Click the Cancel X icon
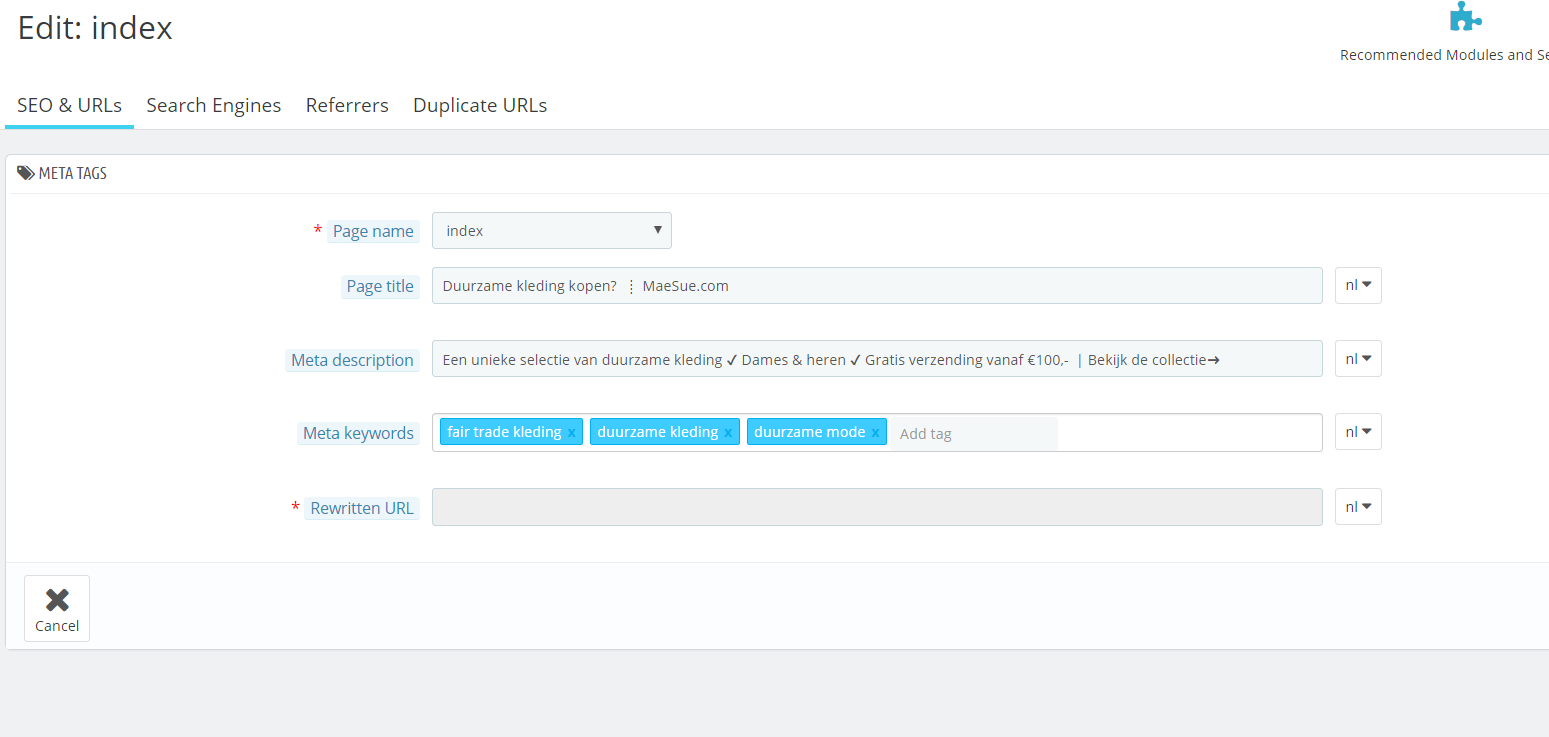Image resolution: width=1549 pixels, height=737 pixels. pos(57,599)
